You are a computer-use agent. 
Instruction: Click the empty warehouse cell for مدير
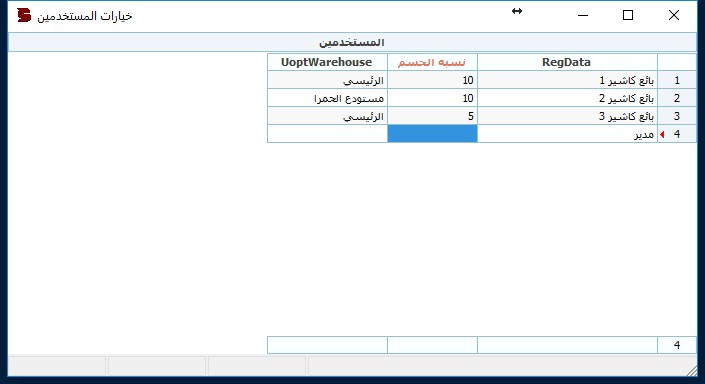click(327, 134)
